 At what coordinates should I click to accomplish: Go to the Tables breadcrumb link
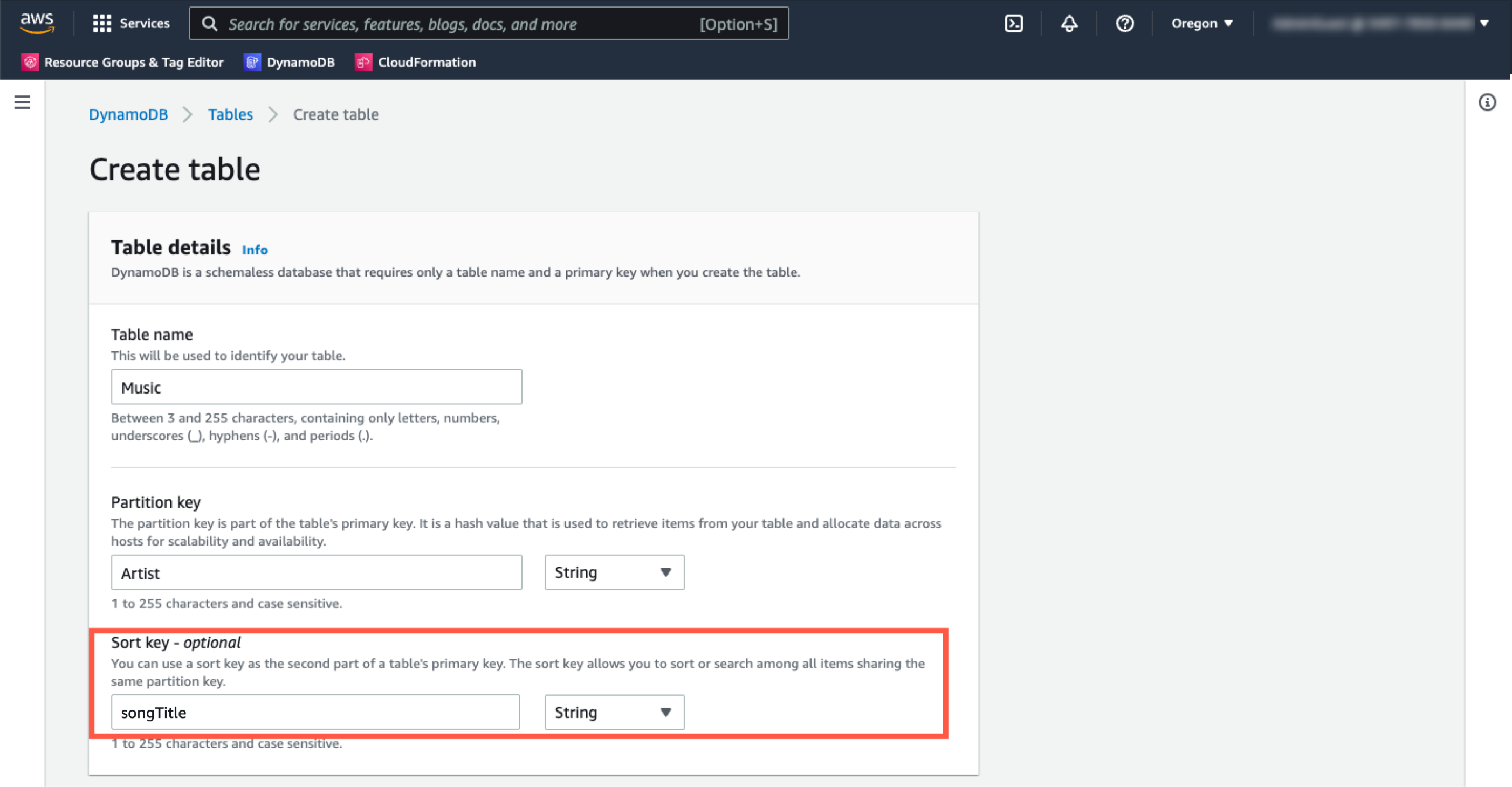[230, 114]
